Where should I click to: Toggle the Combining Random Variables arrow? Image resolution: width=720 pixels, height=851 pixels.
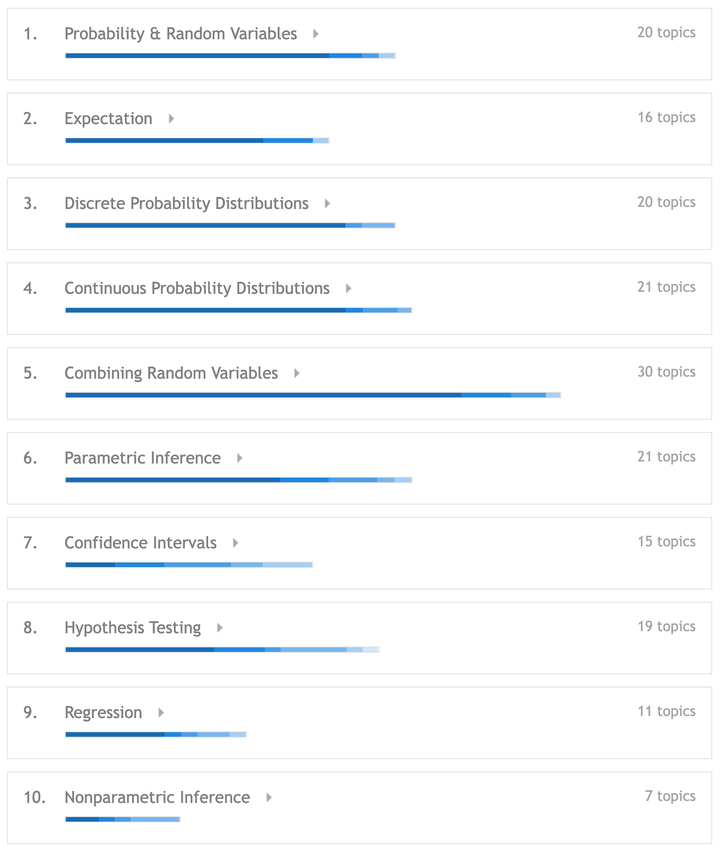pyautogui.click(x=297, y=374)
